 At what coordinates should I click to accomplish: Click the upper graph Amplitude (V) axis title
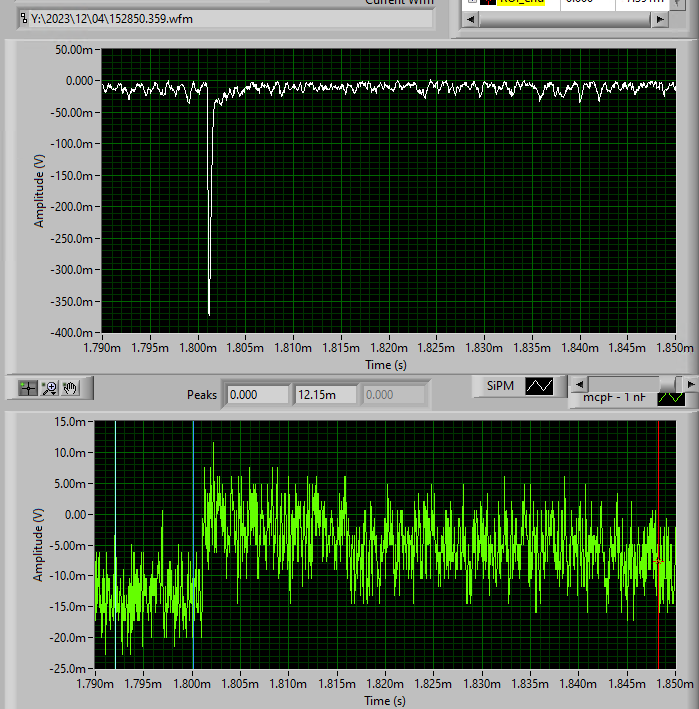point(39,191)
